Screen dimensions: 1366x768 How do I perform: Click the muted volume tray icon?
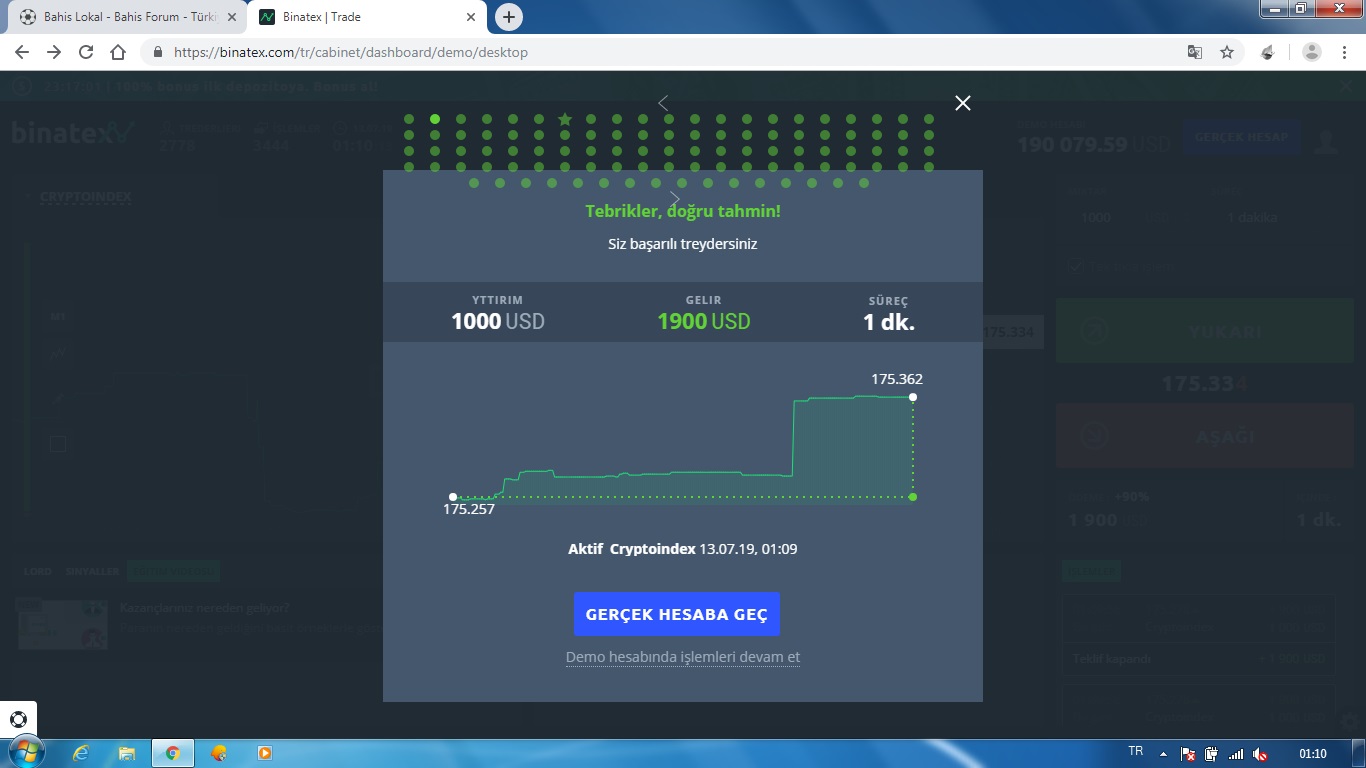[1261, 754]
